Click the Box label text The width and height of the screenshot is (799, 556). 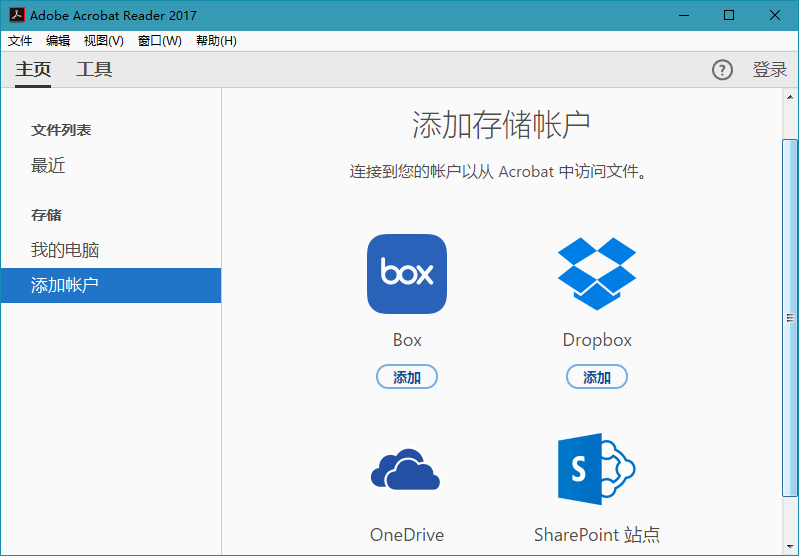(x=407, y=340)
